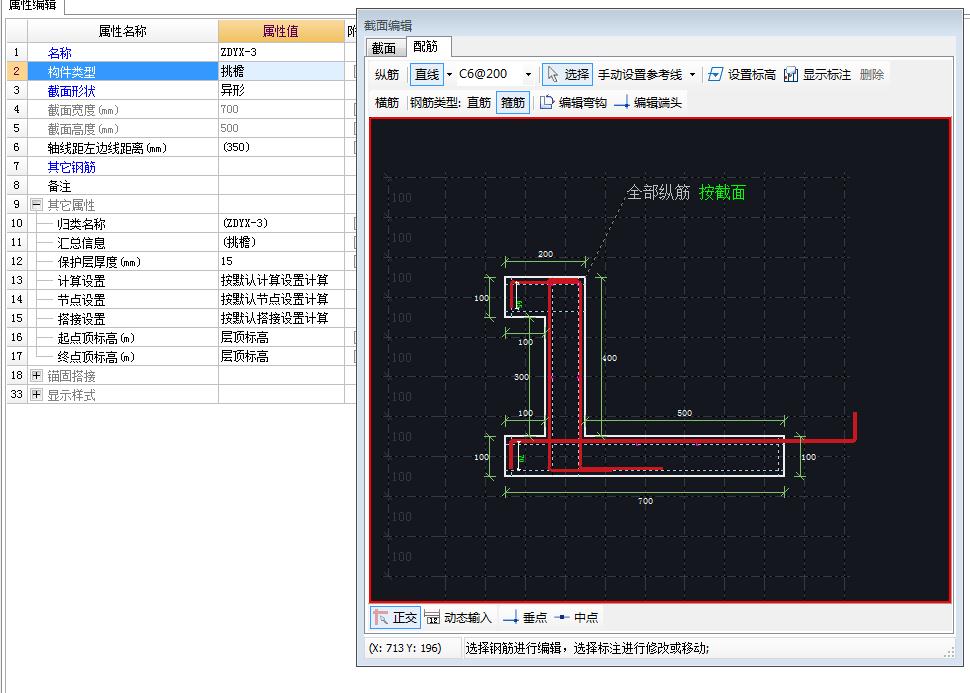Select 直筋 rebar type

[479, 103]
